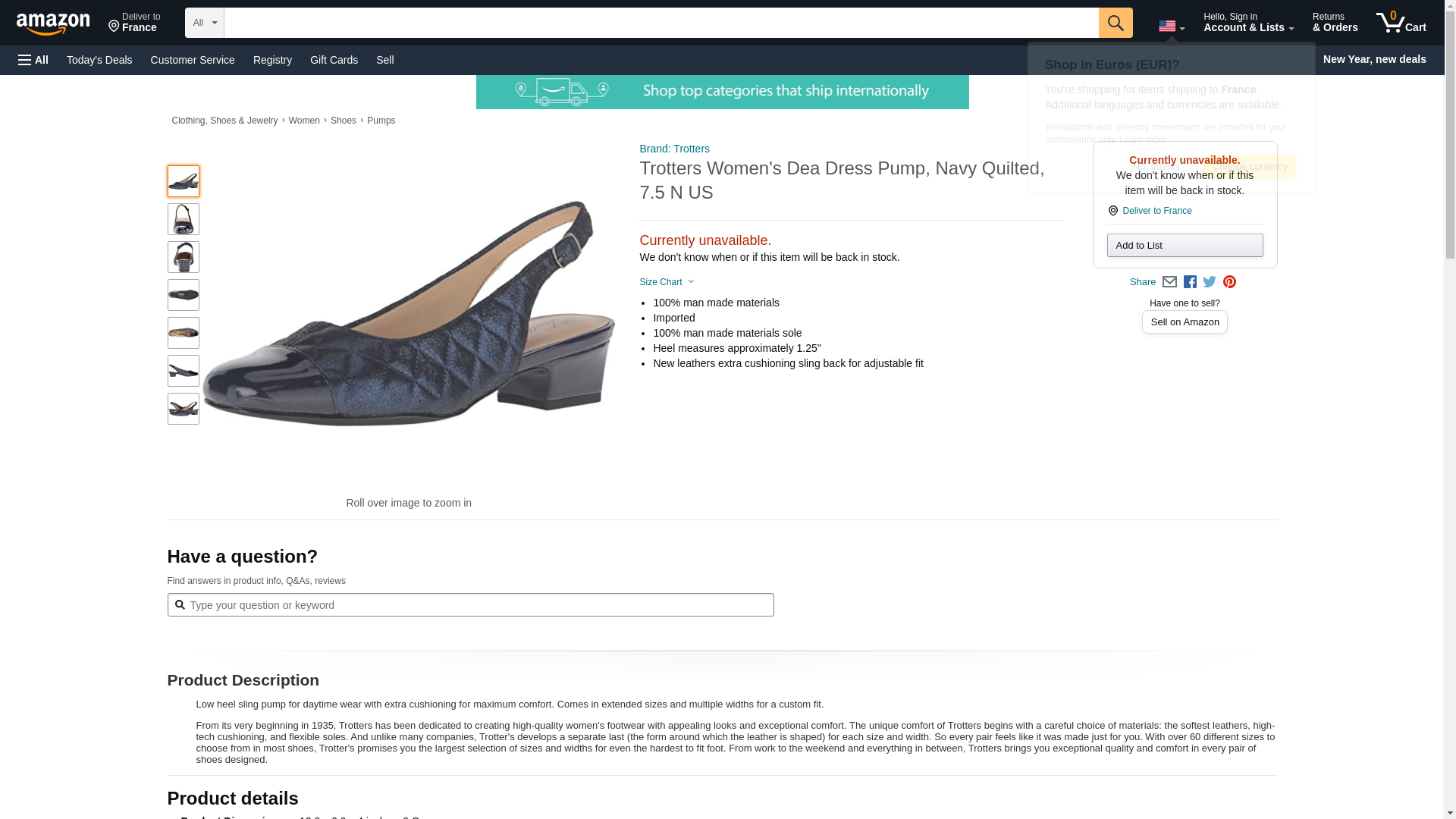Share on Twitter icon
The height and width of the screenshot is (819, 1456).
1210,282
